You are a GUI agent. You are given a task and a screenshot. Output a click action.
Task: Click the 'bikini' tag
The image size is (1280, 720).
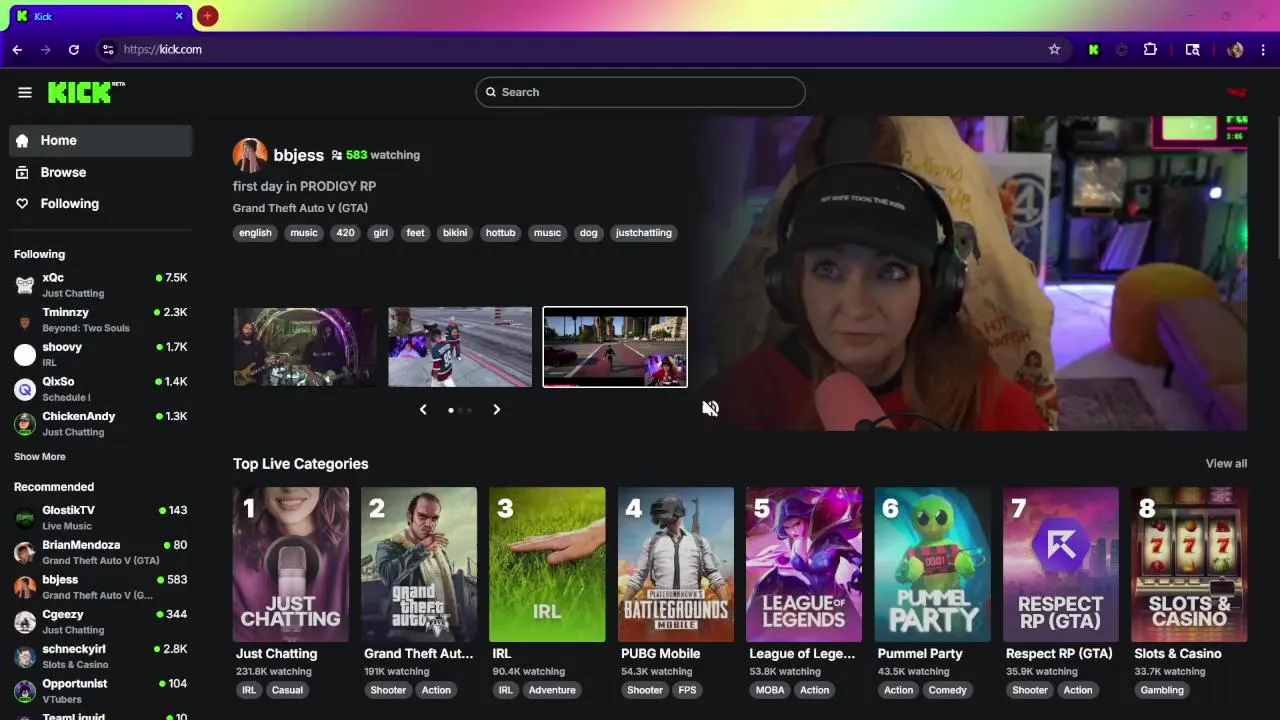click(455, 233)
